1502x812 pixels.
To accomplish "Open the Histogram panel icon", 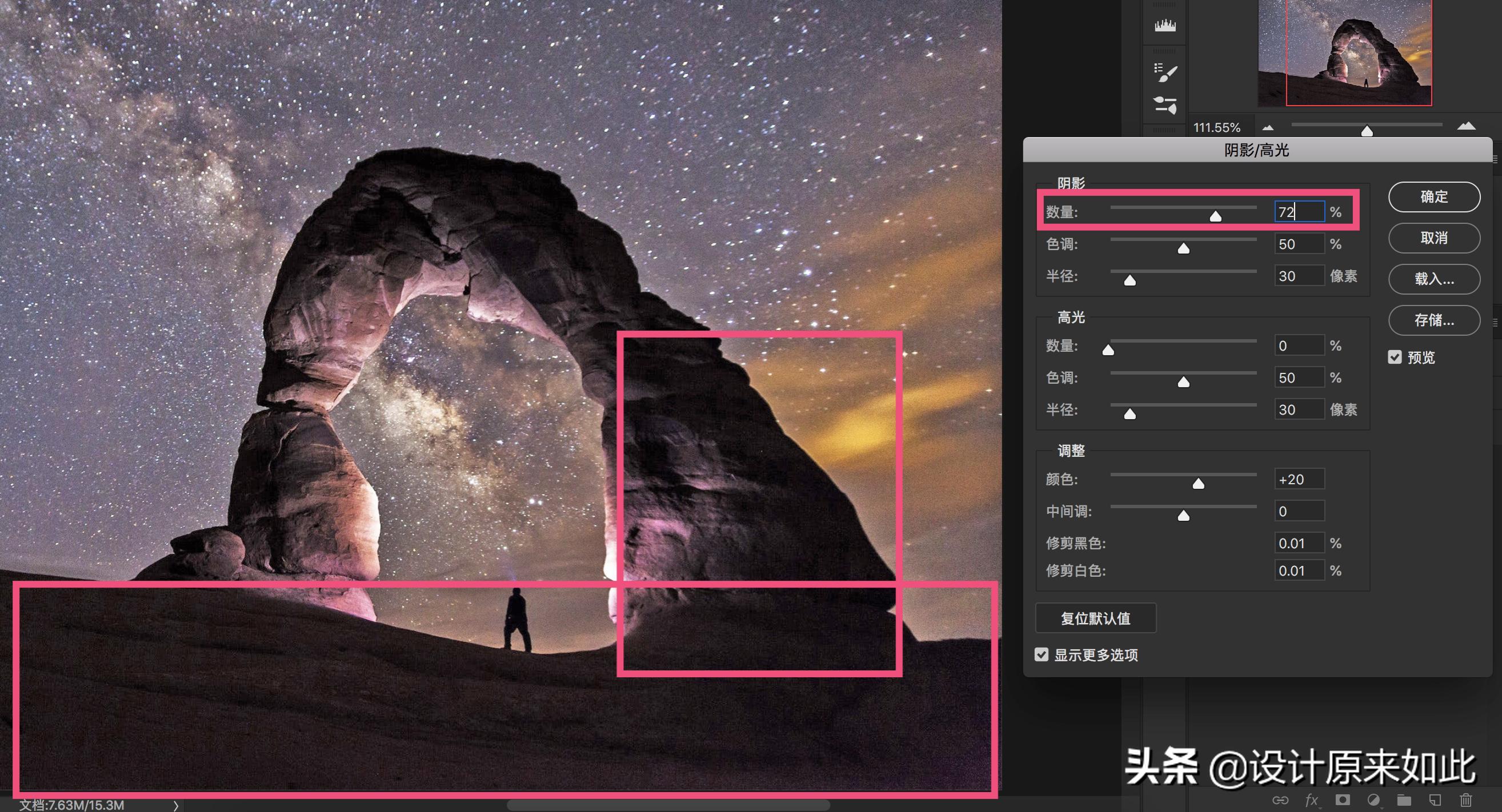I will pyautogui.click(x=1165, y=25).
